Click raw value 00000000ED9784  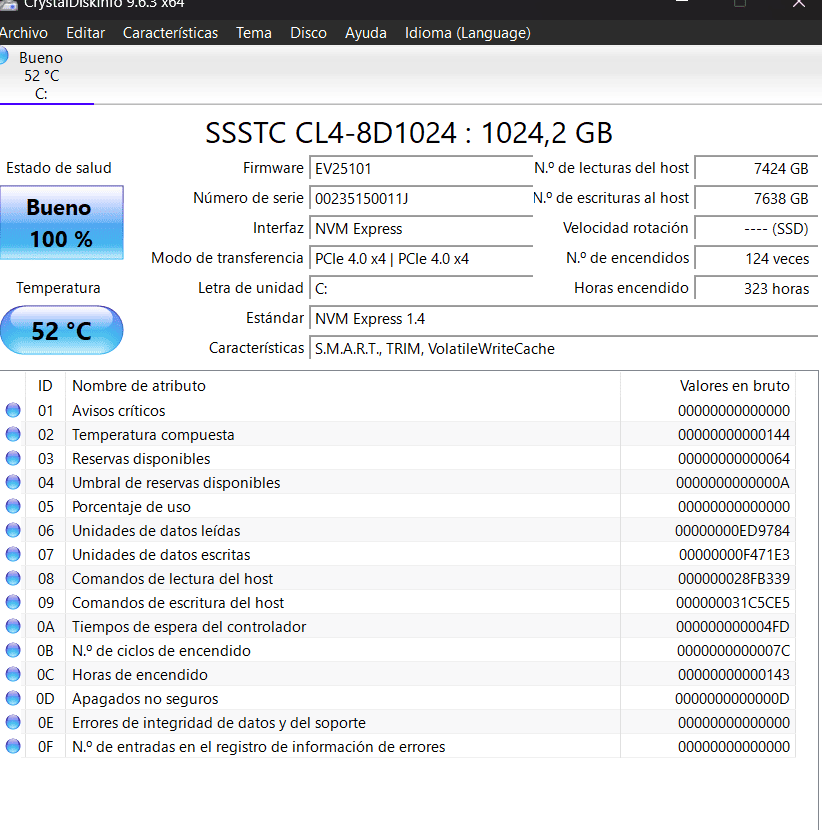[x=732, y=530]
